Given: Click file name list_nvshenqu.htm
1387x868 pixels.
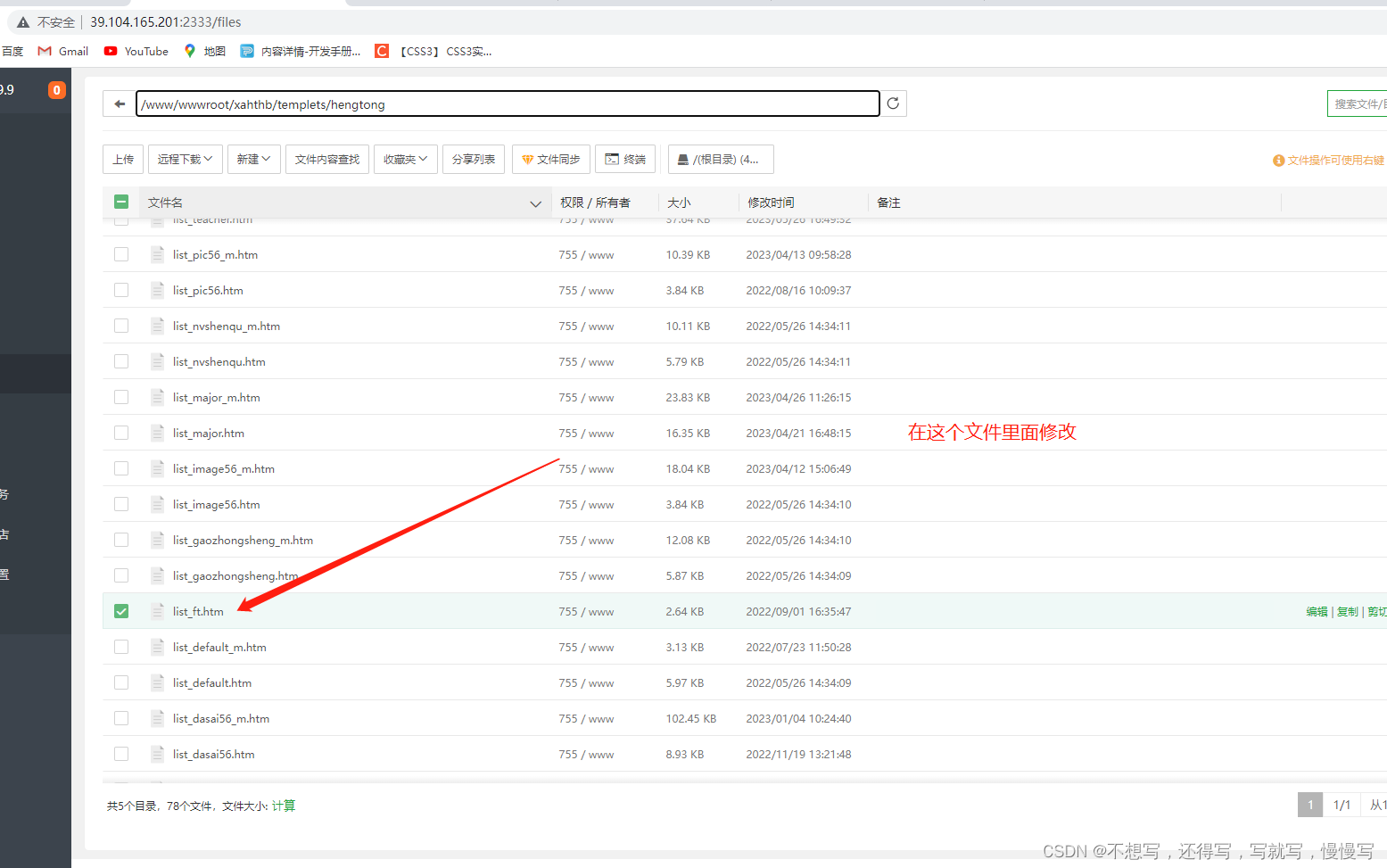Looking at the screenshot, I should (x=219, y=361).
